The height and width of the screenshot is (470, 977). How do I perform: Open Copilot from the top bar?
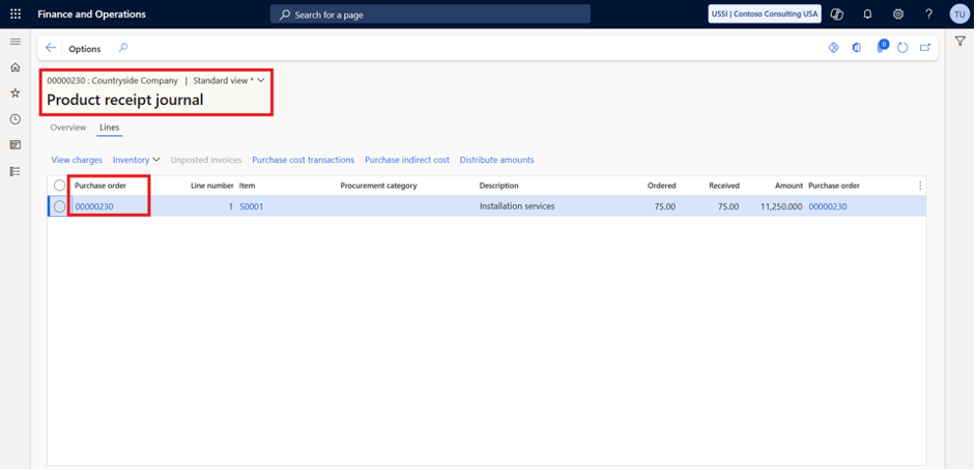[x=837, y=14]
